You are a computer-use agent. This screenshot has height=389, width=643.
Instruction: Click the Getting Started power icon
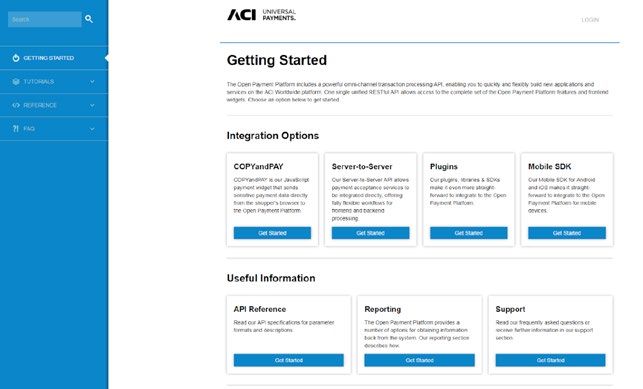coord(16,58)
